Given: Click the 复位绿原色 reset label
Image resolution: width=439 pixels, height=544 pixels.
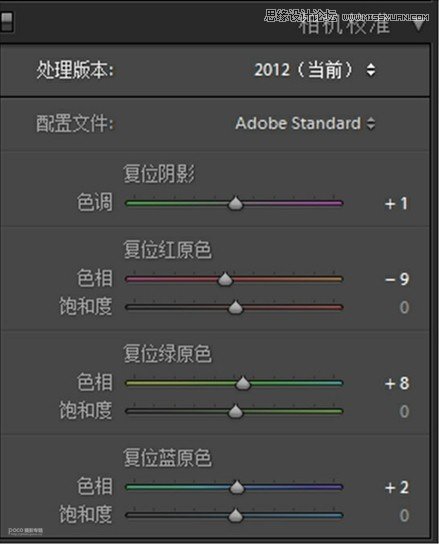Looking at the screenshot, I should [x=167, y=353].
